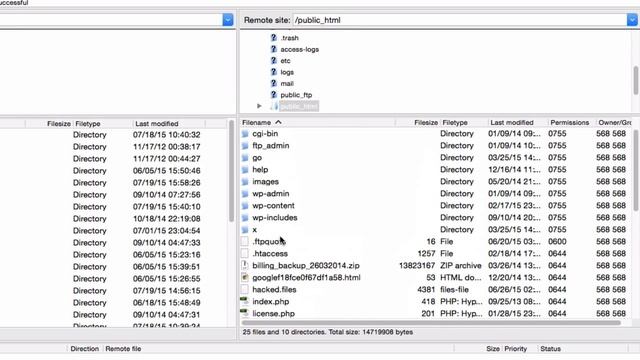
Task: Select local directory modified 06/18/15 15:48:49
Action: [x=113, y=303]
